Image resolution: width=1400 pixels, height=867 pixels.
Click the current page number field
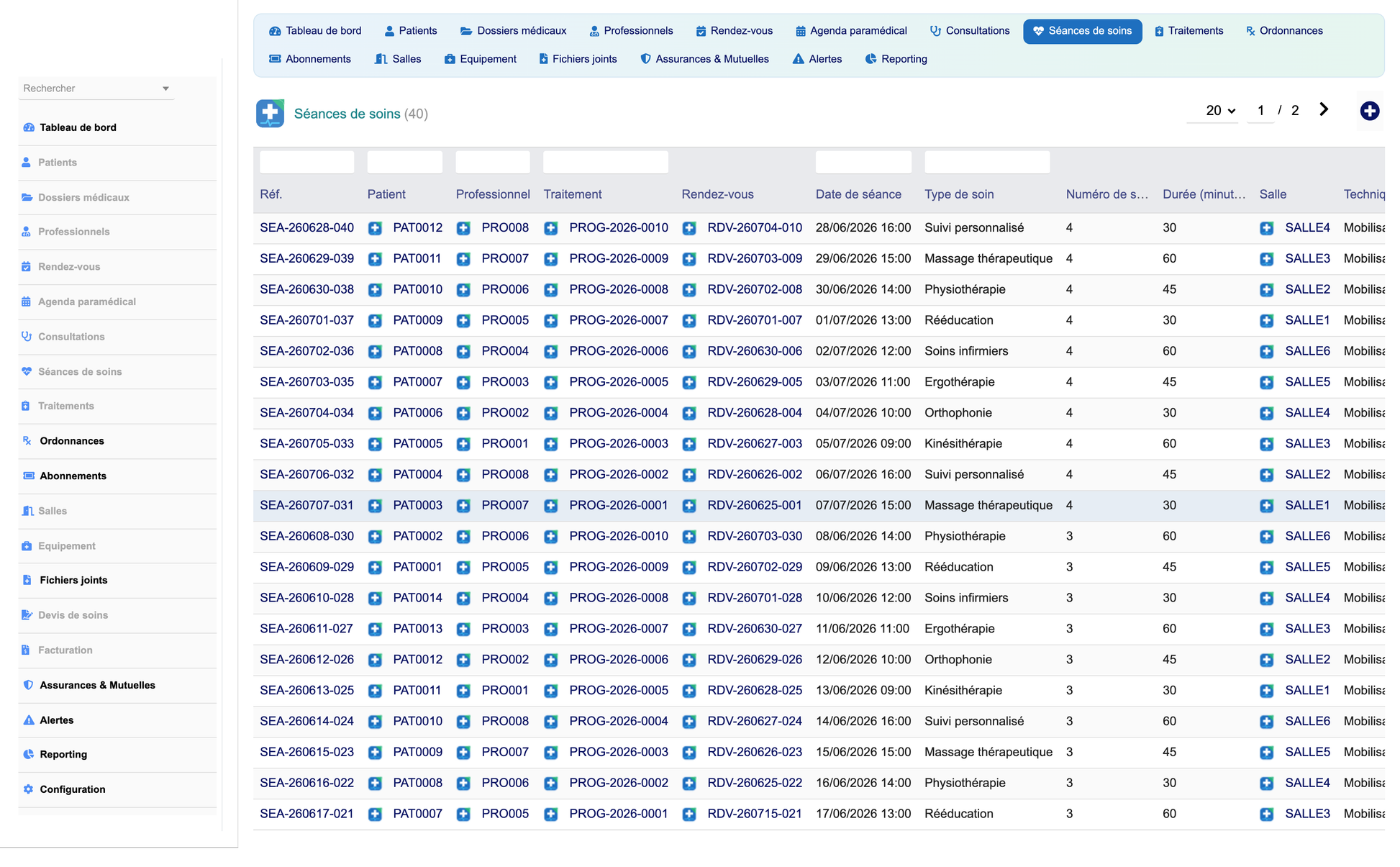click(x=1260, y=111)
